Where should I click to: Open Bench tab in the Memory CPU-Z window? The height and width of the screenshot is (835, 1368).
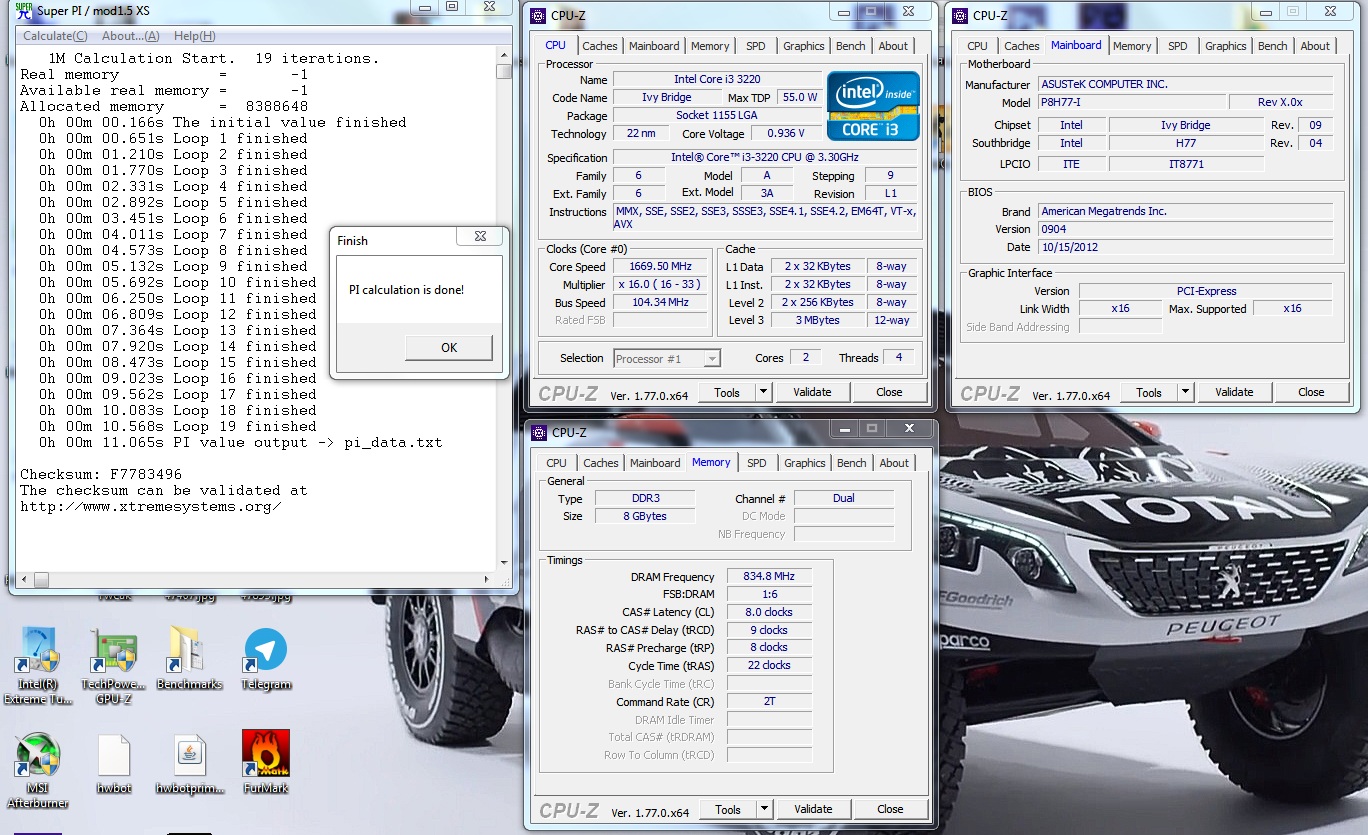[x=852, y=463]
